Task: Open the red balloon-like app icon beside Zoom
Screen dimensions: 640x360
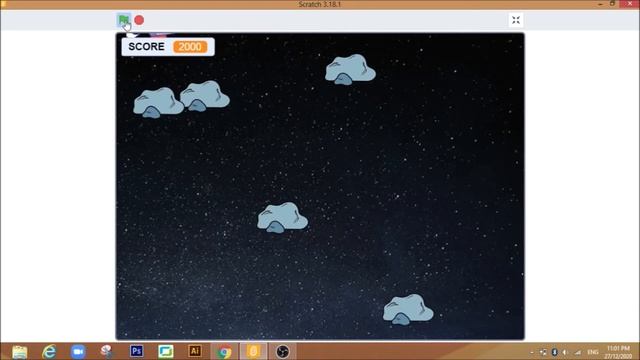Action: (107, 351)
